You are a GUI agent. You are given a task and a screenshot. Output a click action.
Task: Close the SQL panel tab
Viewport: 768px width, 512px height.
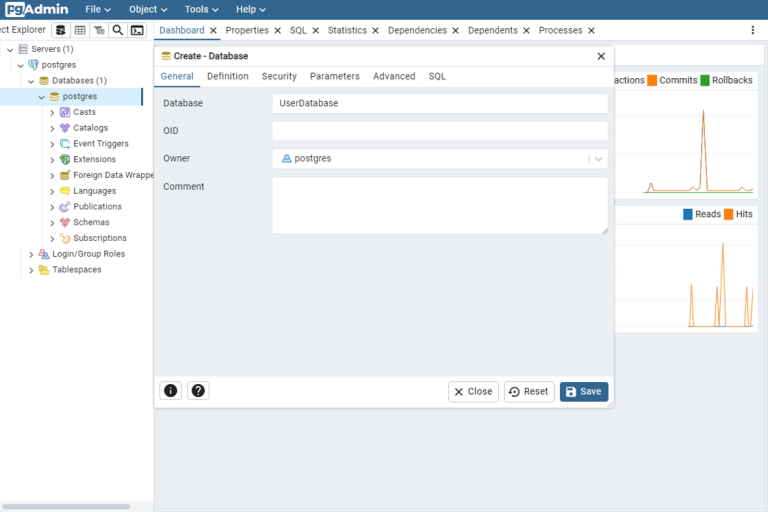316,30
